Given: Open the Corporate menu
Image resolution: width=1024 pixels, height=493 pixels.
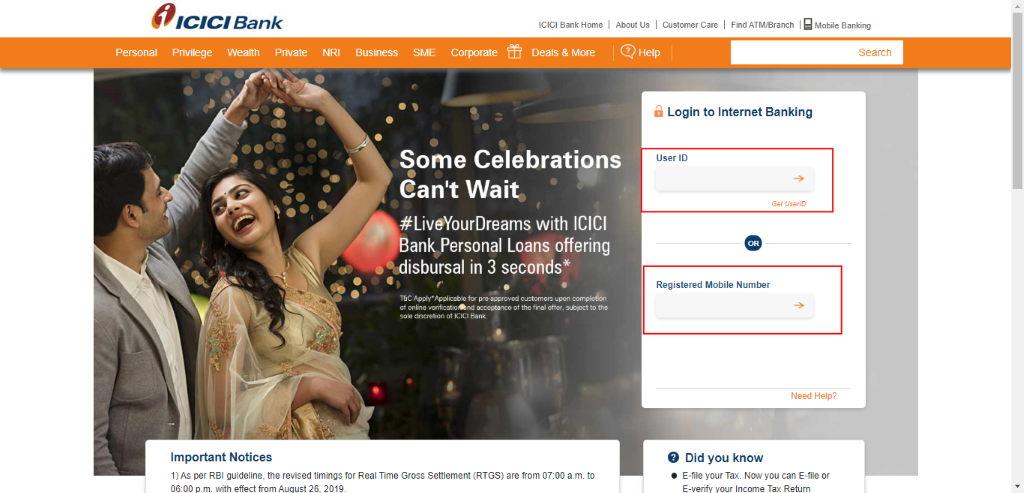Looking at the screenshot, I should (473, 53).
